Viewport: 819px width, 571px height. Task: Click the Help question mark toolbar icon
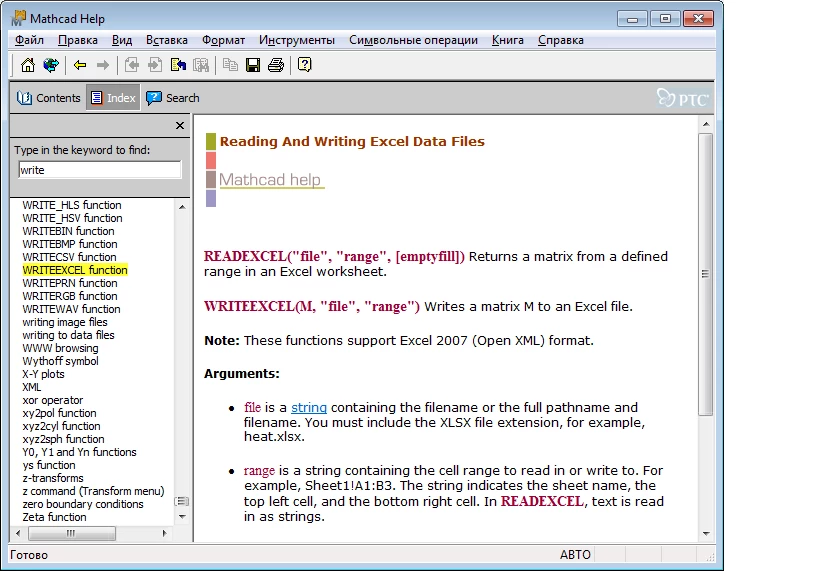(x=305, y=65)
